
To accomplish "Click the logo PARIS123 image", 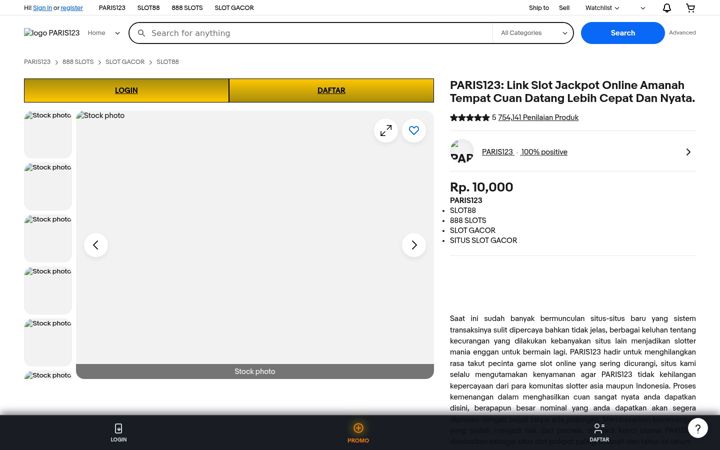I will click(51, 33).
